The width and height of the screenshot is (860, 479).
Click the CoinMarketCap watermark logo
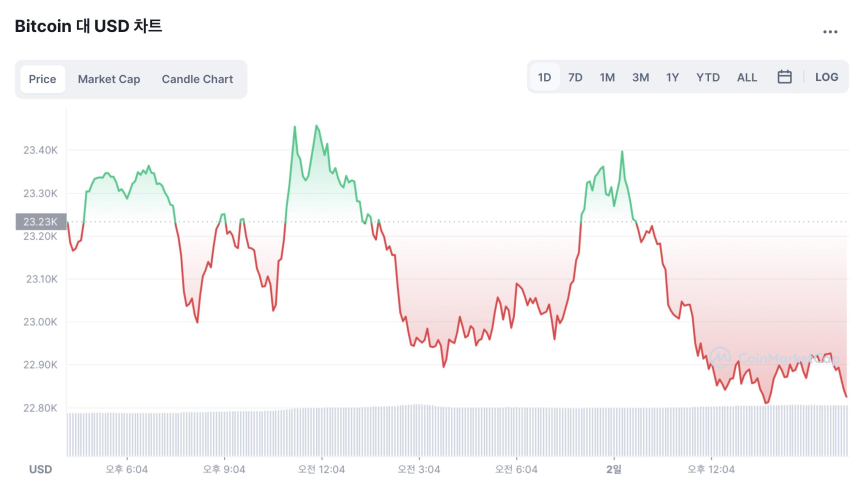(775, 357)
